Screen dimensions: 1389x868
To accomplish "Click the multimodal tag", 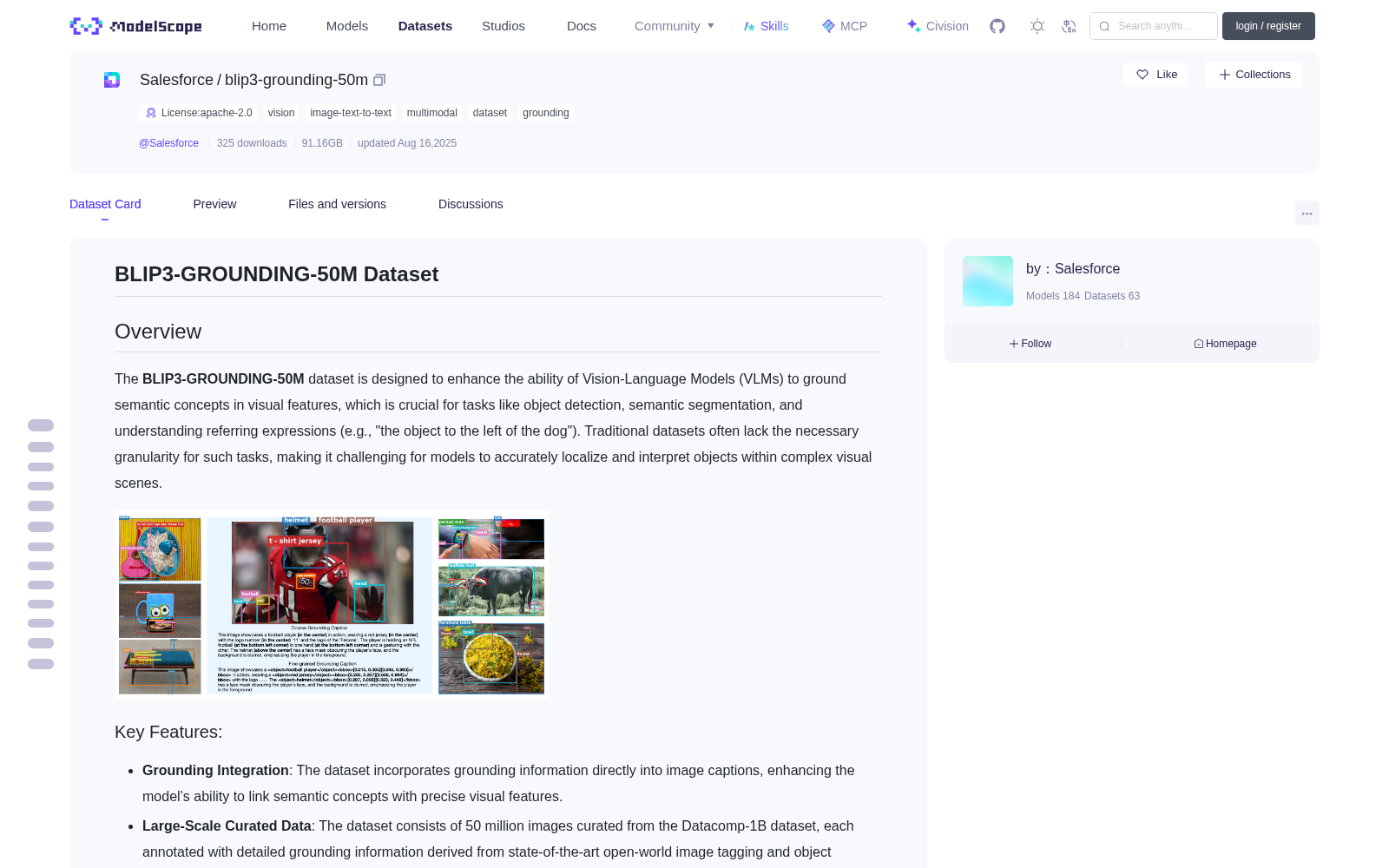I will [x=432, y=113].
